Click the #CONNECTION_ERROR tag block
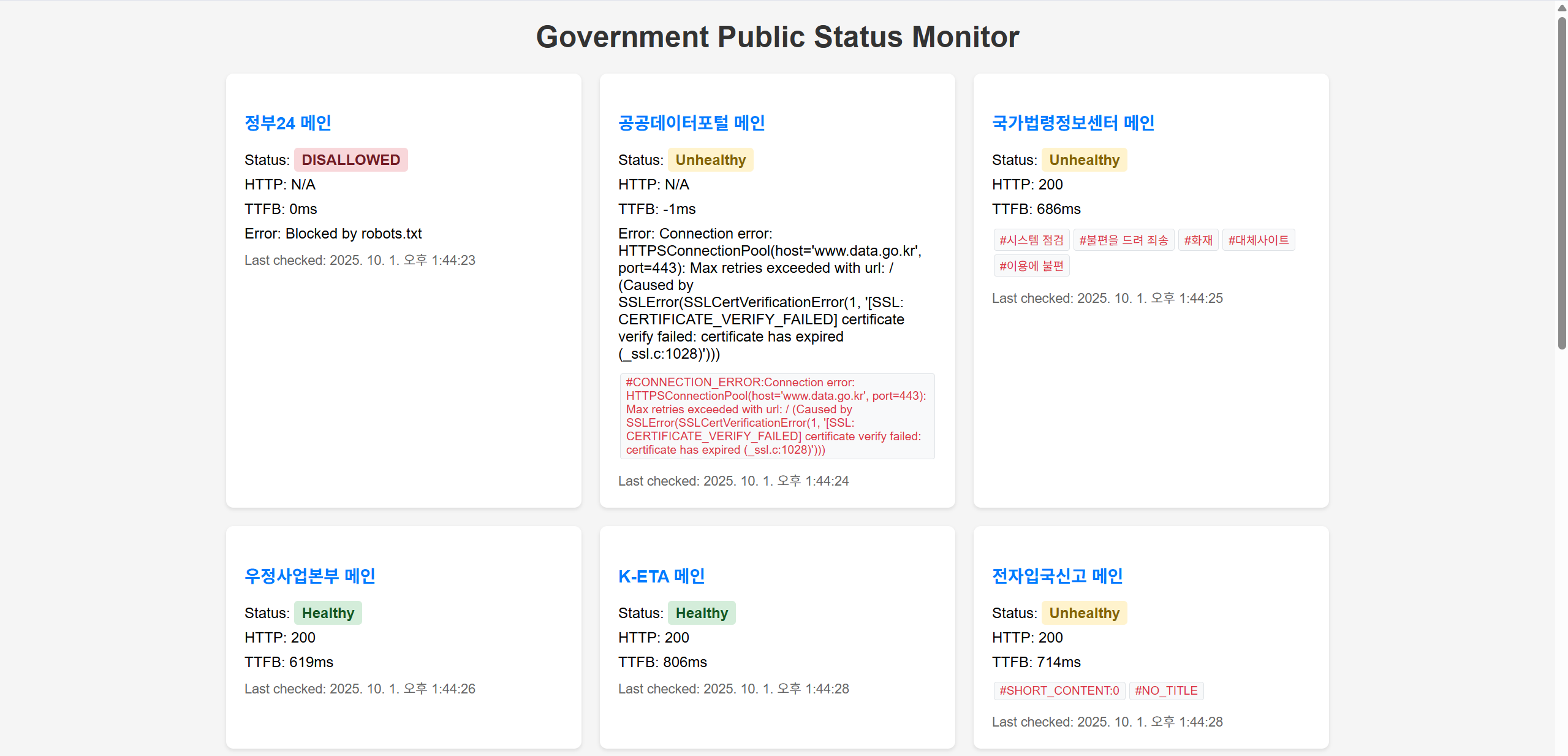Viewport: 1568px width, 756px height. pos(777,416)
